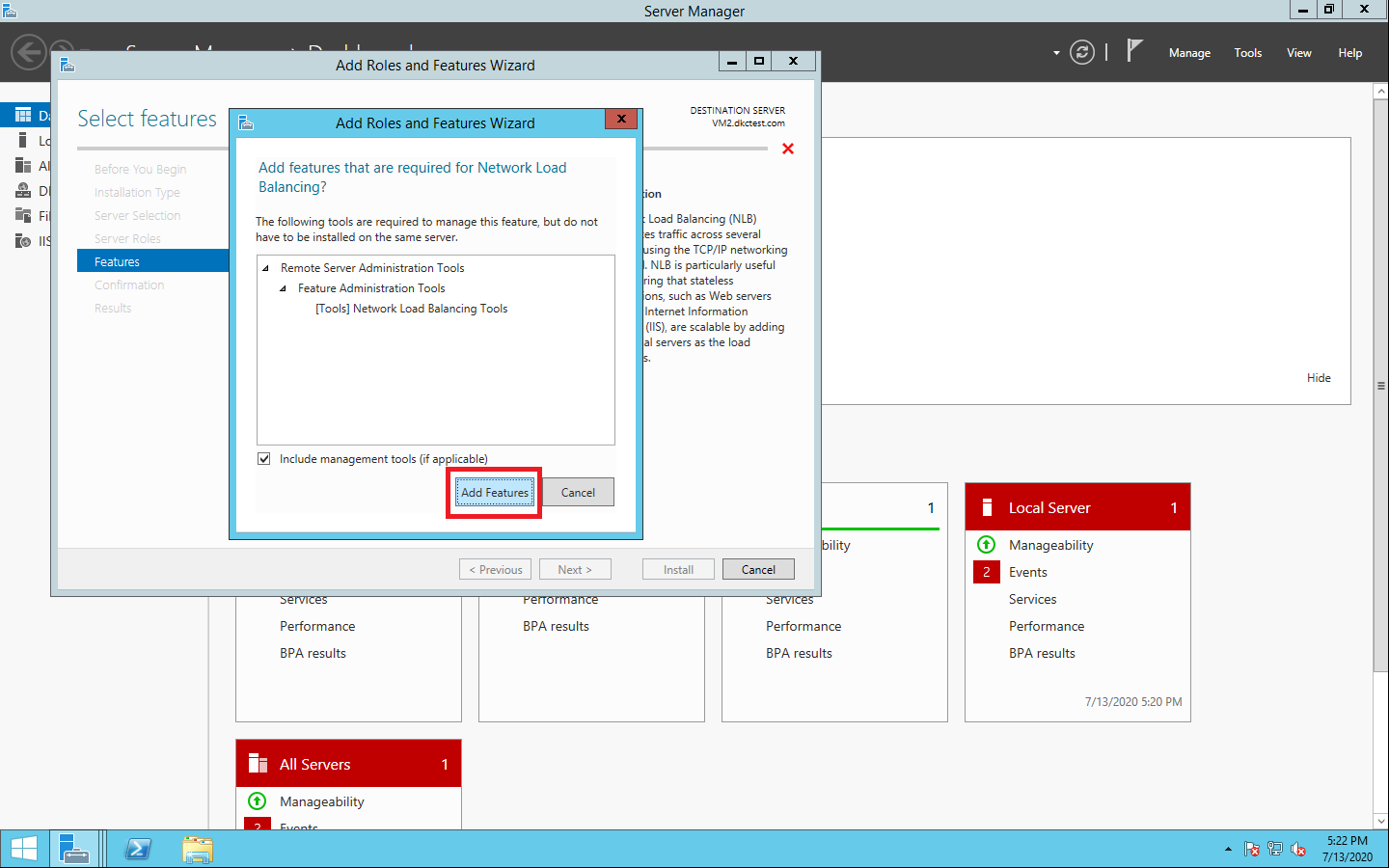The image size is (1389, 868).
Task: Open the Manage menu
Action: pos(1189,53)
